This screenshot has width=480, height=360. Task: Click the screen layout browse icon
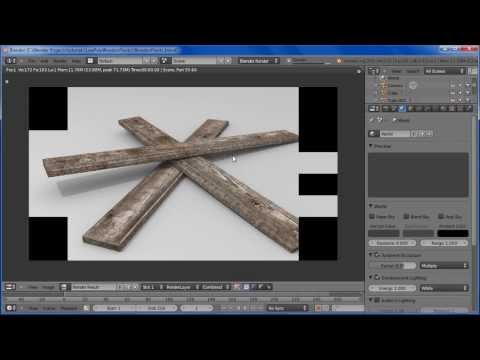tap(90, 61)
